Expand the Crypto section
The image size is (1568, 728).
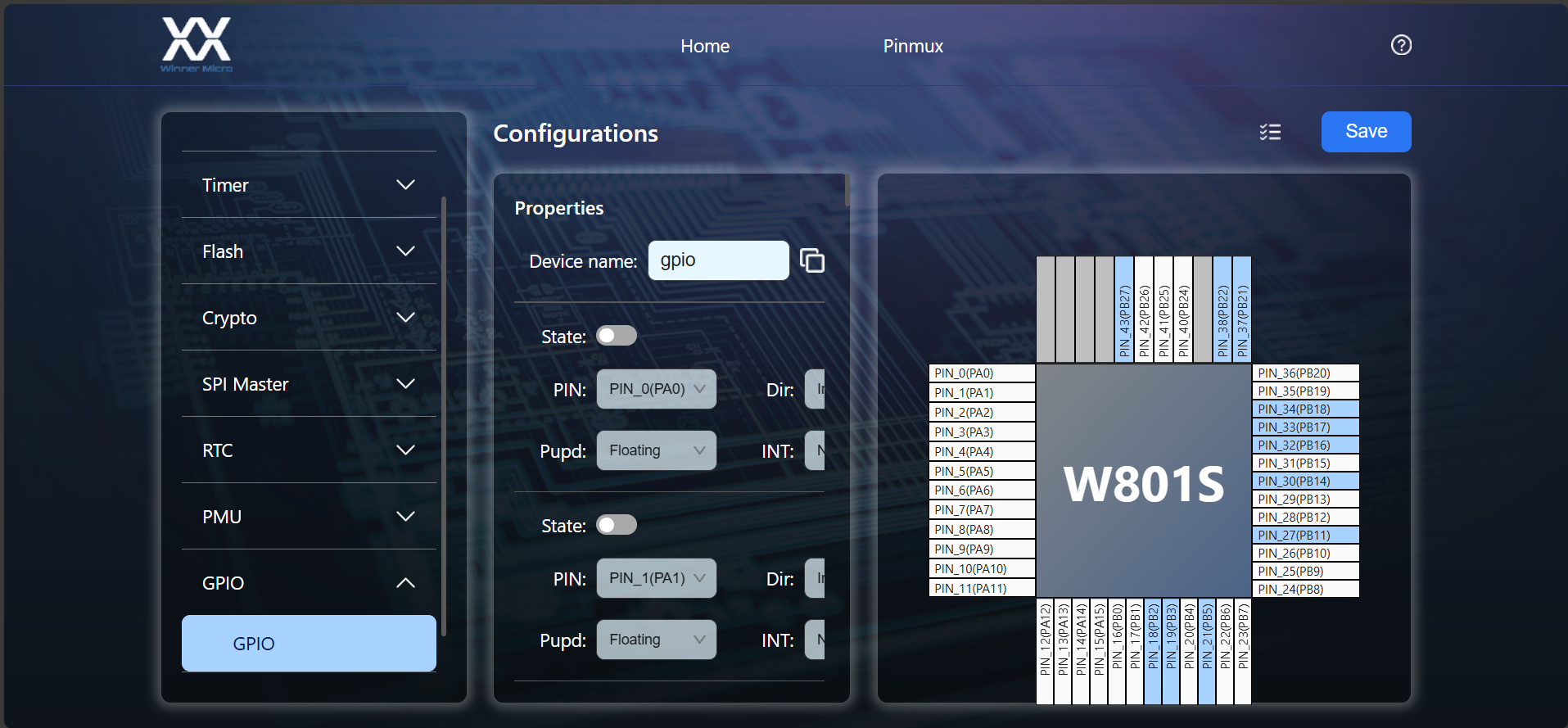click(309, 318)
